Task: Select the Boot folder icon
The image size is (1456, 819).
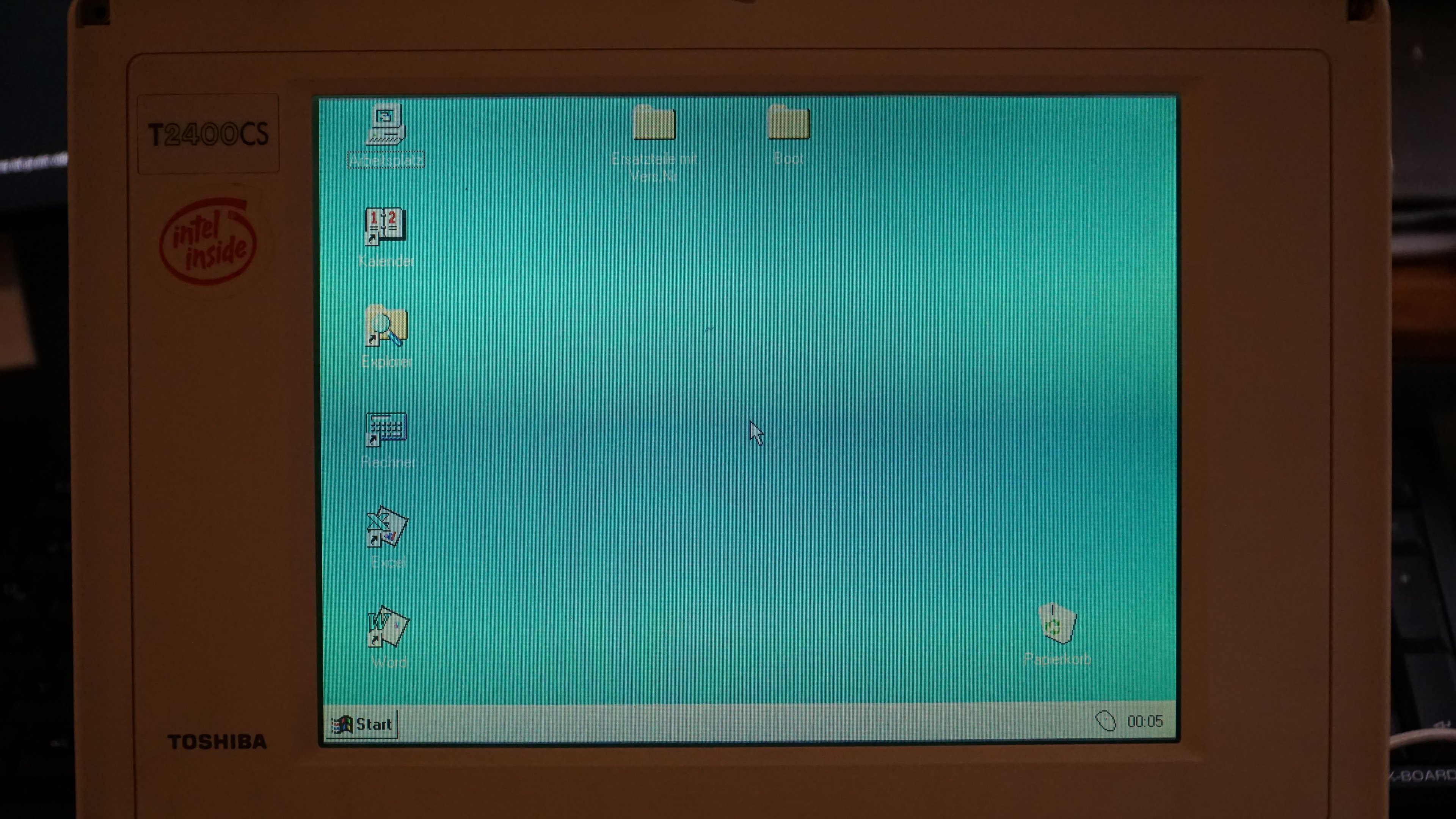Action: point(789,122)
